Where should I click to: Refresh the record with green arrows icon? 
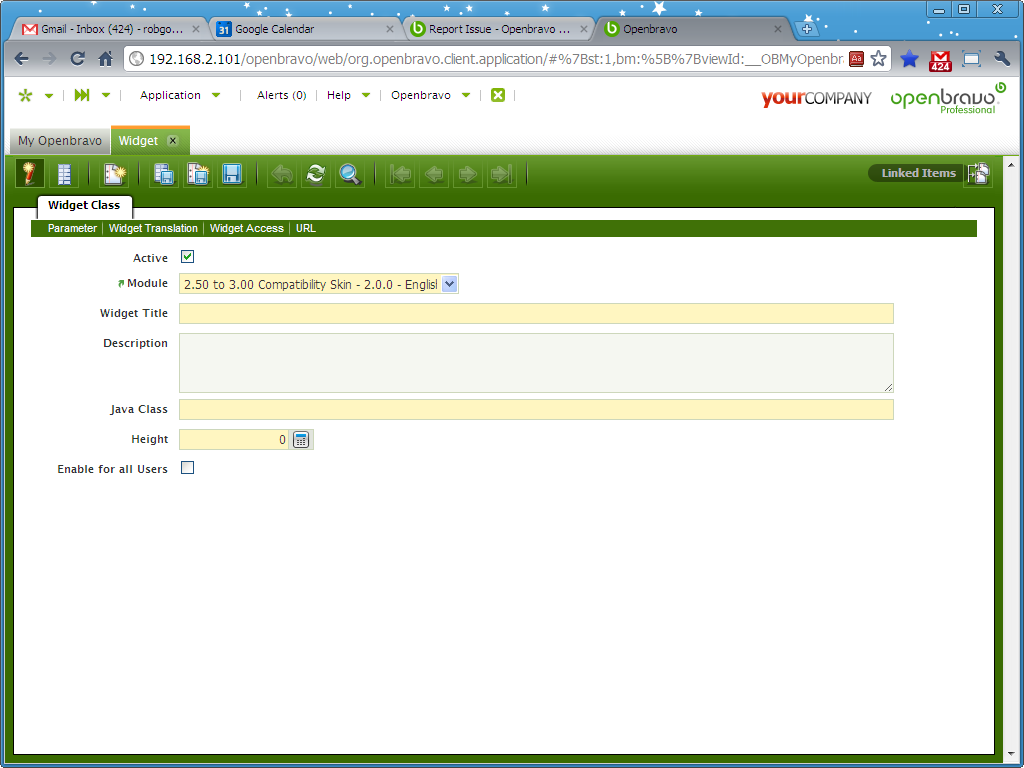coord(316,174)
